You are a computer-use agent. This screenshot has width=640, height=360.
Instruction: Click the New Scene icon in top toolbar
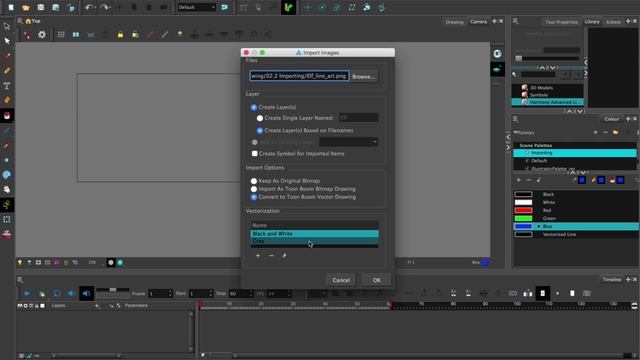click(11, 7)
